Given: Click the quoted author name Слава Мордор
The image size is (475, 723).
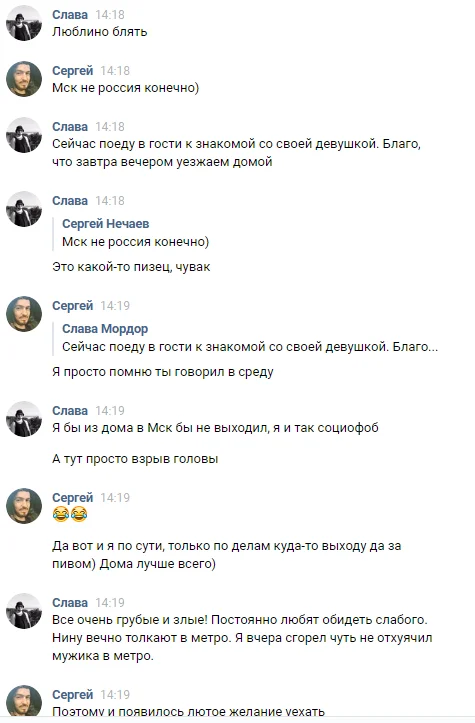Looking at the screenshot, I should pos(105,329).
